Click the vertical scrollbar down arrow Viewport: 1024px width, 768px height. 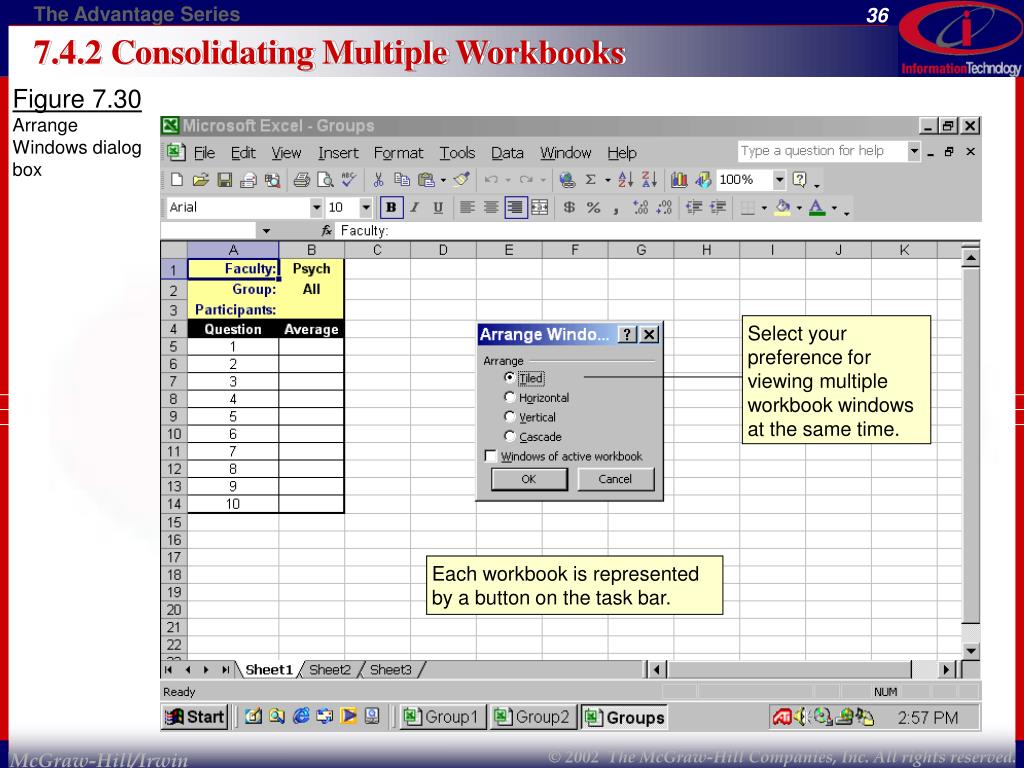tap(971, 650)
